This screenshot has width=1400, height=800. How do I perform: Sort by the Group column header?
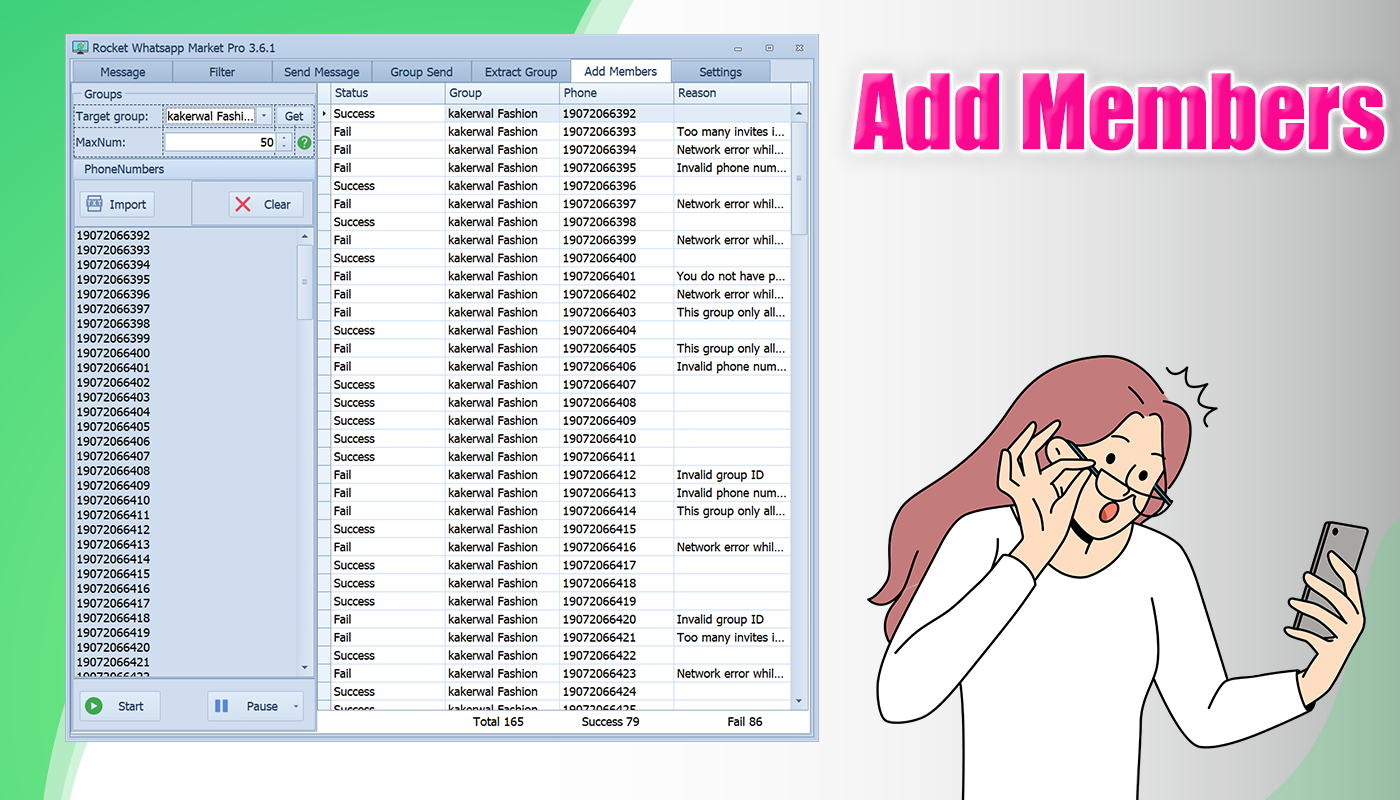tap(502, 93)
